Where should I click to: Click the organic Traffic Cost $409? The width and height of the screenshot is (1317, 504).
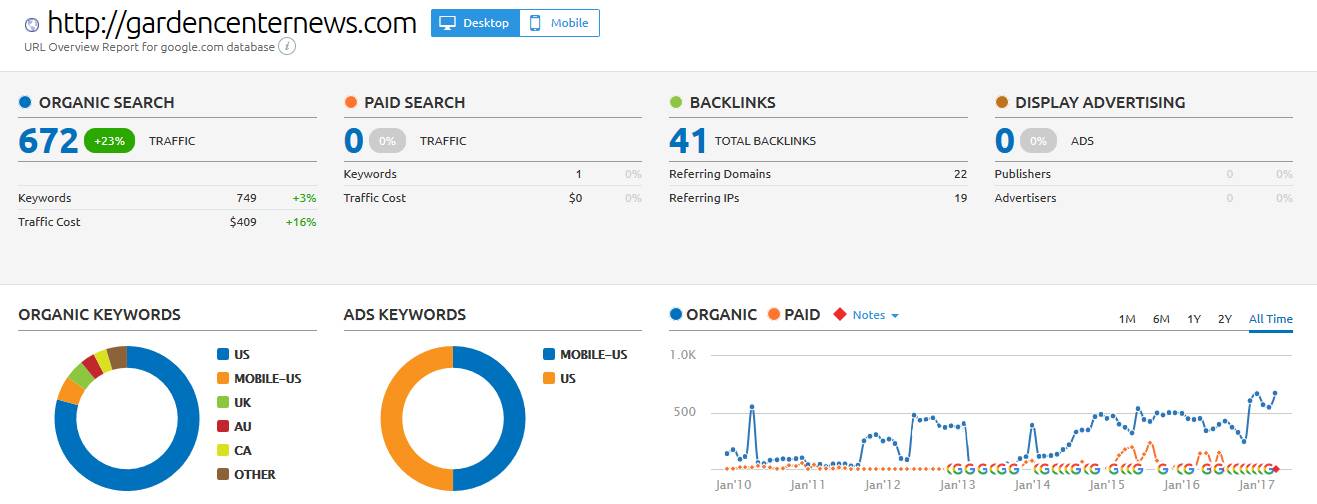tap(243, 222)
